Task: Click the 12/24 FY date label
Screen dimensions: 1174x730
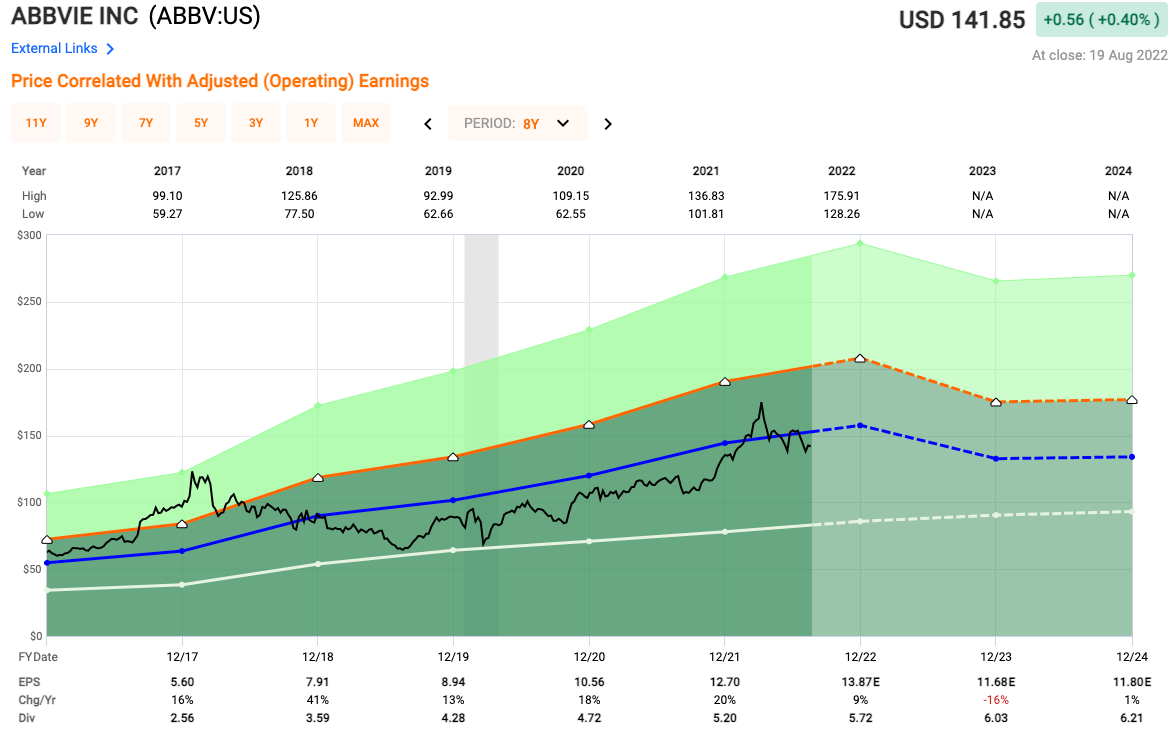Action: 1132,657
